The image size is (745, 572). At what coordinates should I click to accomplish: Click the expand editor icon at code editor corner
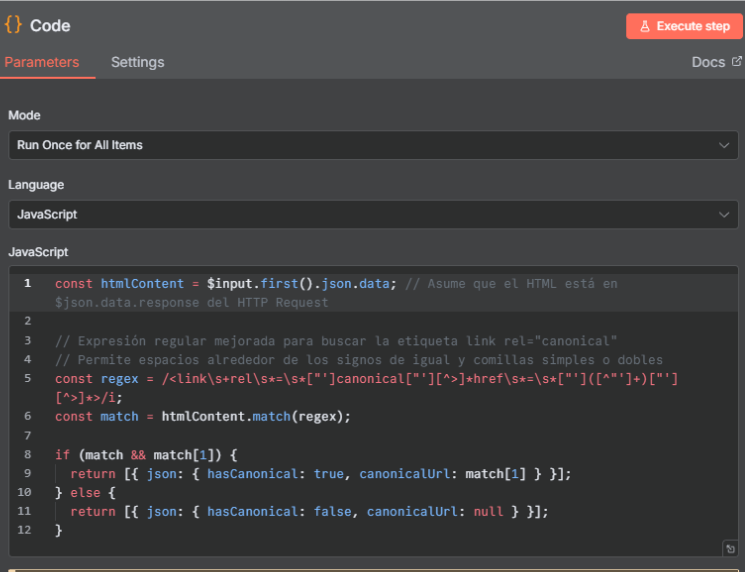click(x=730, y=549)
